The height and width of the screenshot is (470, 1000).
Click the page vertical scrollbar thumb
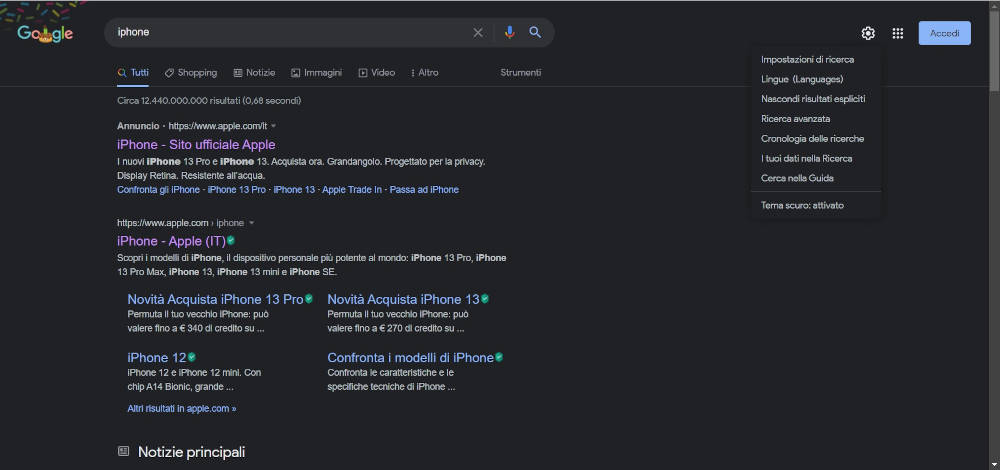point(994,50)
